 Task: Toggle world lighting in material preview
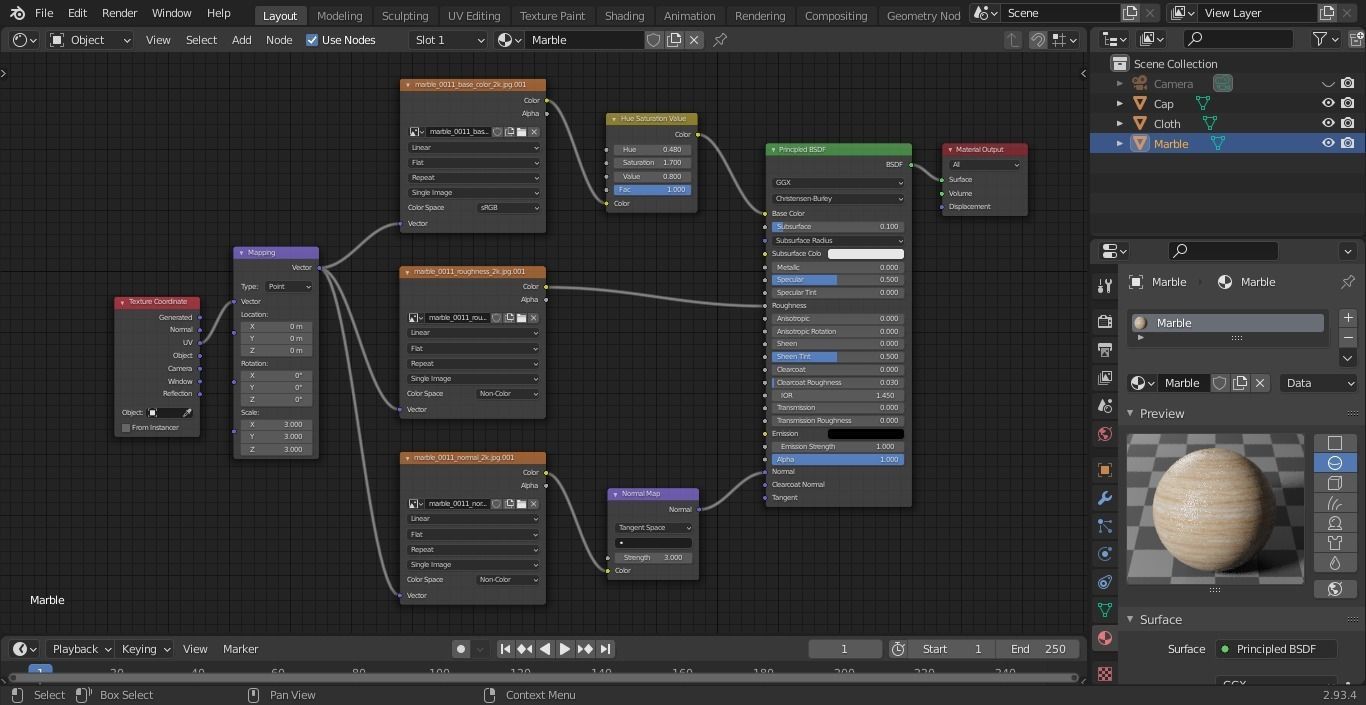pos(1334,589)
